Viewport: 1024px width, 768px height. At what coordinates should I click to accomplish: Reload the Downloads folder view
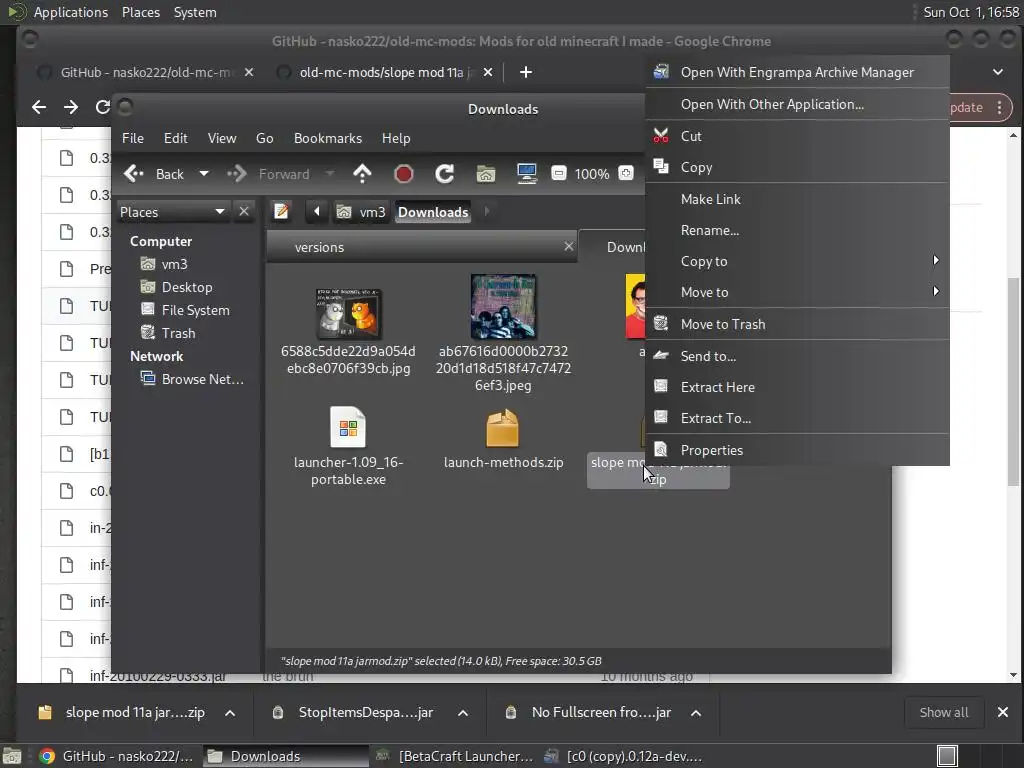[x=445, y=174]
